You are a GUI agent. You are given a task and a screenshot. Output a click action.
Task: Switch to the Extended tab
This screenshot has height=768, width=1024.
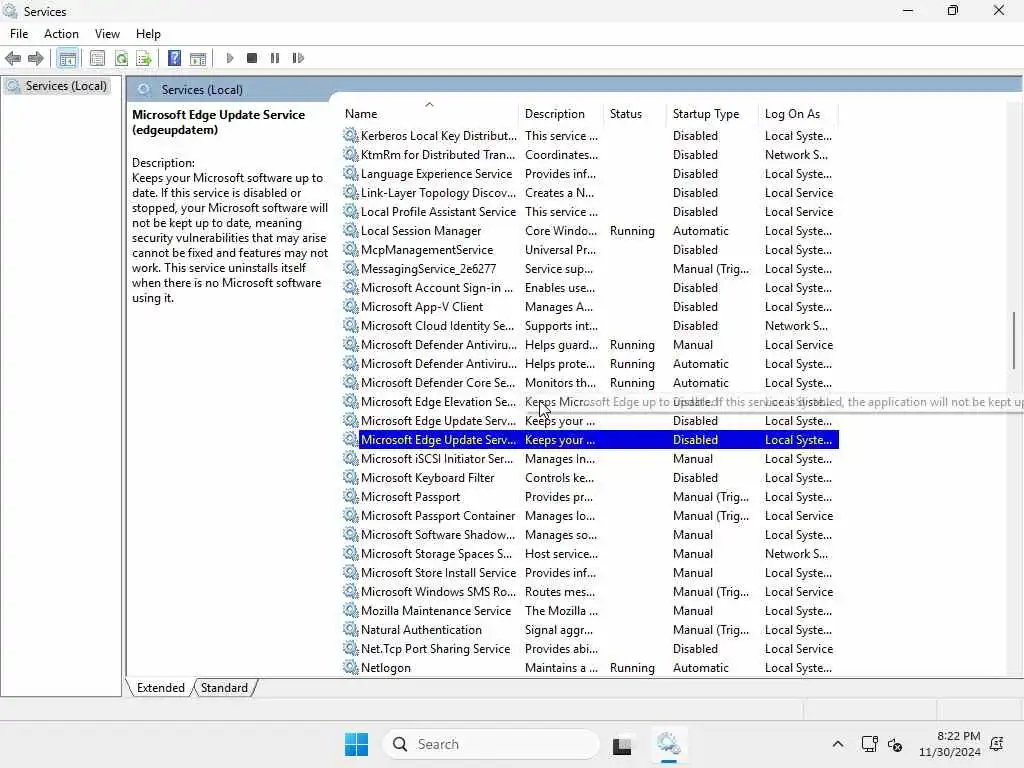[x=161, y=688]
